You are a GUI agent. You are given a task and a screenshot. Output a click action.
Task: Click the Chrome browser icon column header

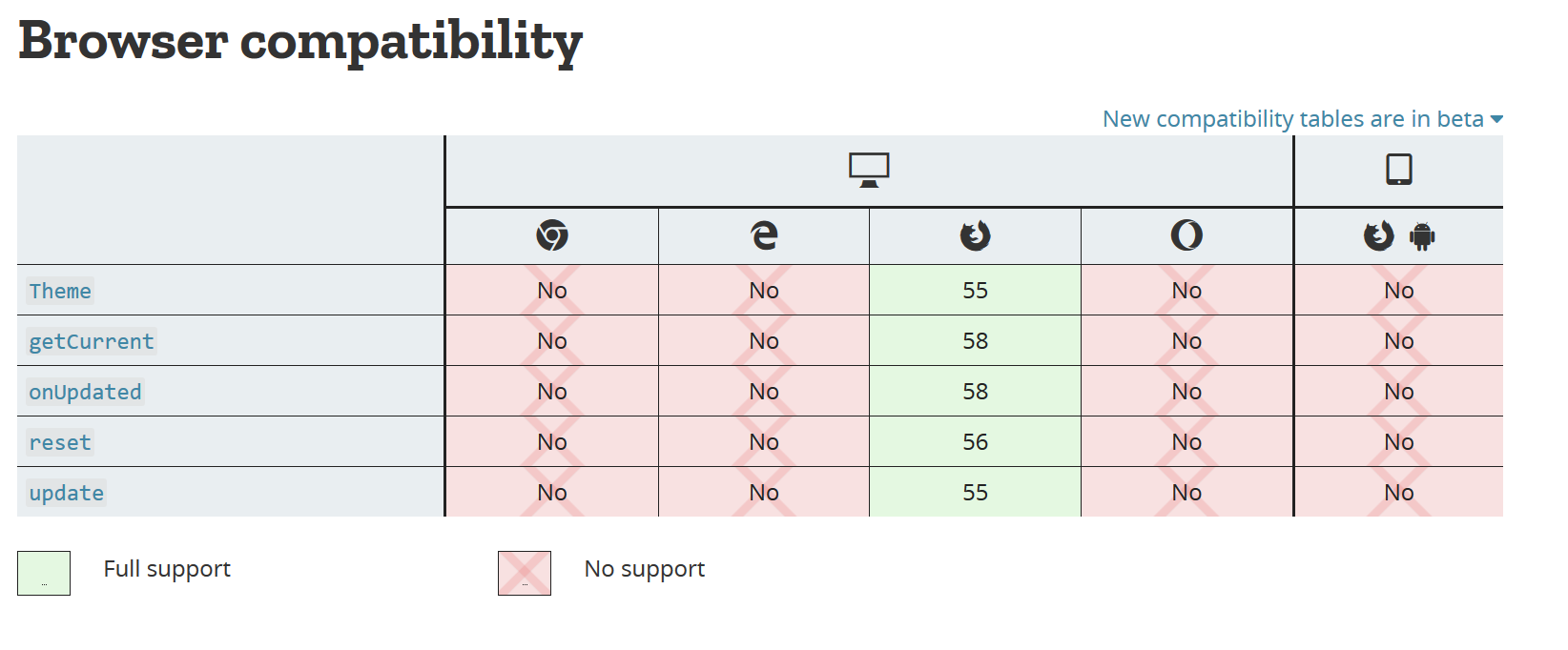(552, 235)
